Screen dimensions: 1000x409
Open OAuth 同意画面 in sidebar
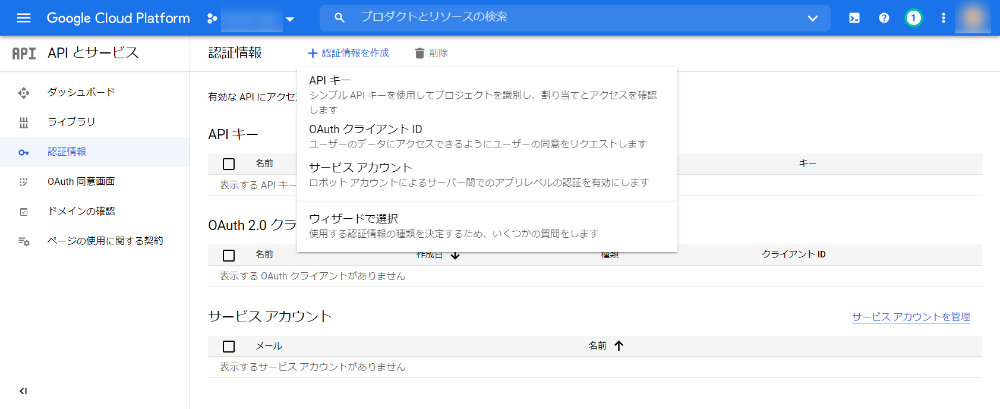pos(81,182)
